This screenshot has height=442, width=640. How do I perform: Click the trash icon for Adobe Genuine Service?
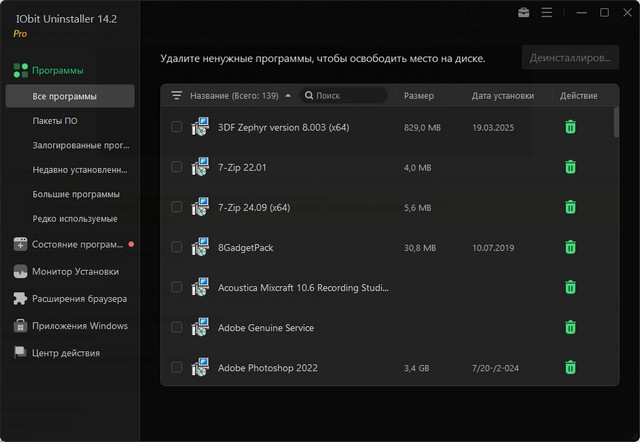click(x=570, y=327)
